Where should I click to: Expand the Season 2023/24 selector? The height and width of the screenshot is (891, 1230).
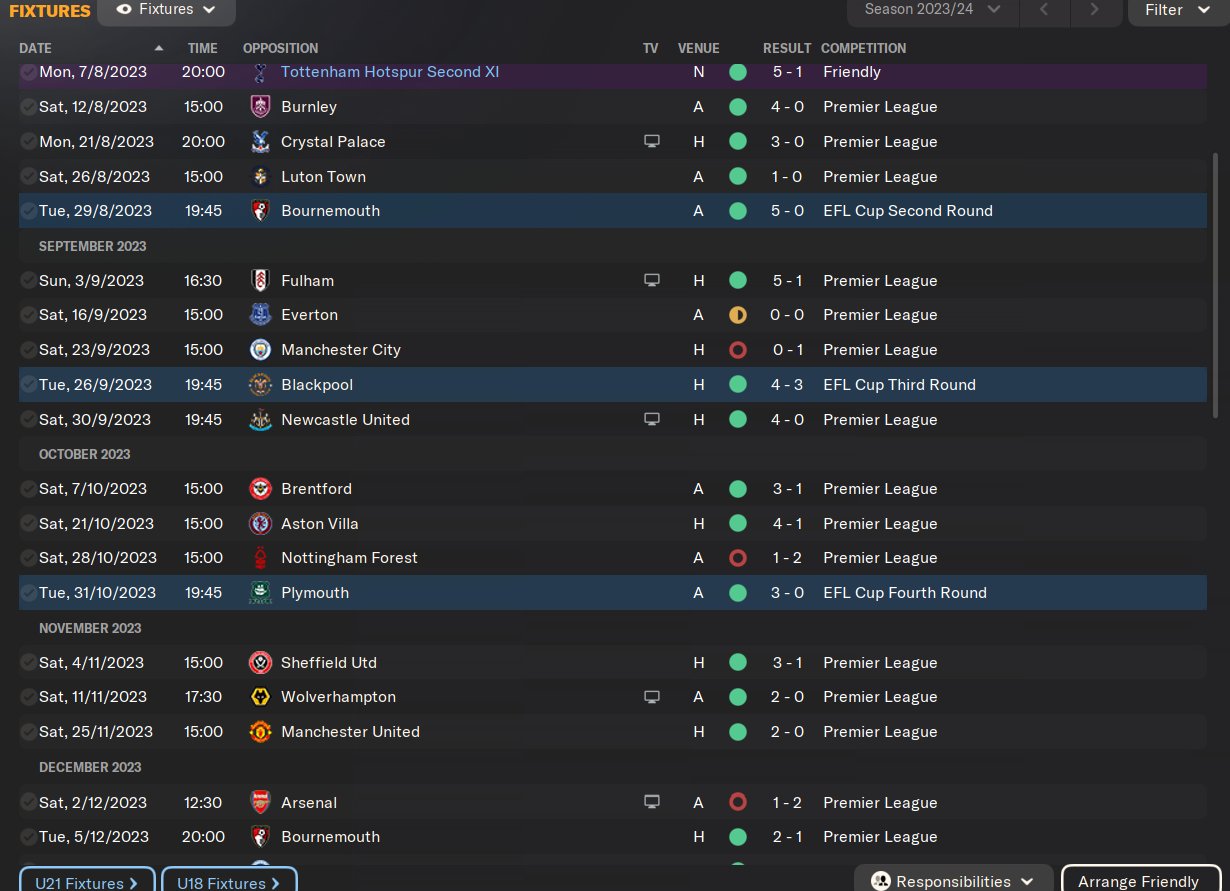click(x=932, y=10)
